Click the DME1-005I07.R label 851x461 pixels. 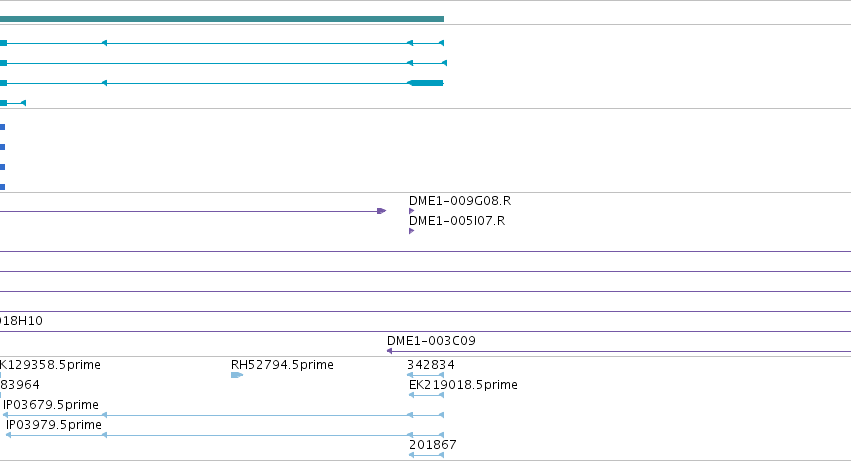pos(457,221)
